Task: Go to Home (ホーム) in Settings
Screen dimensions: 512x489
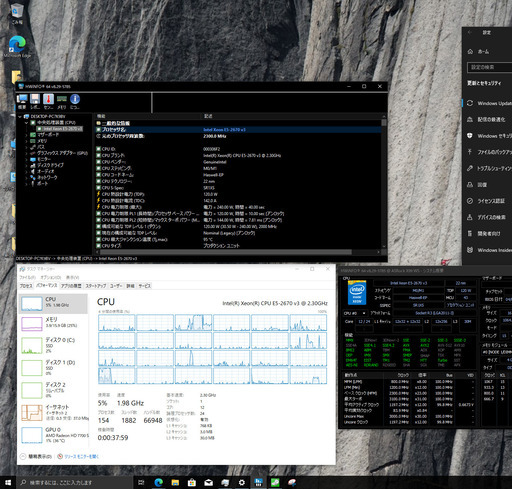Action: coord(479,51)
